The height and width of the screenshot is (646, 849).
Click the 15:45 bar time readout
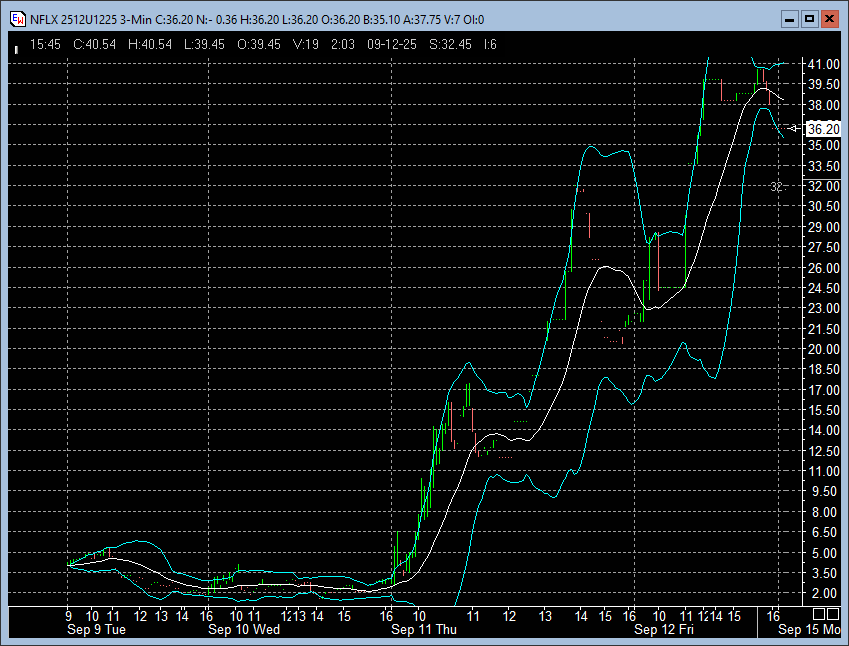45,44
